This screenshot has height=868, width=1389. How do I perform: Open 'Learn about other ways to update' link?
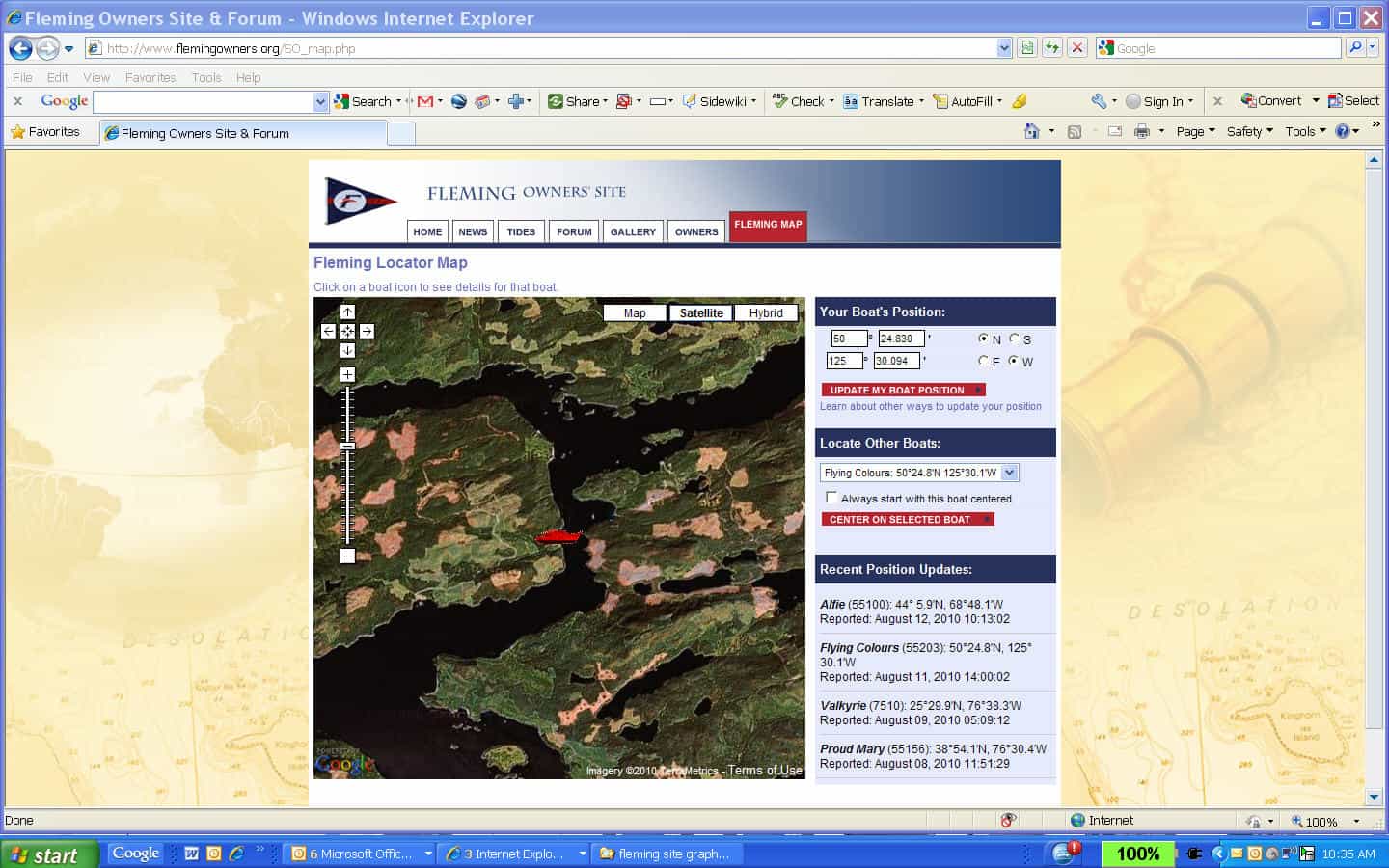[931, 406]
